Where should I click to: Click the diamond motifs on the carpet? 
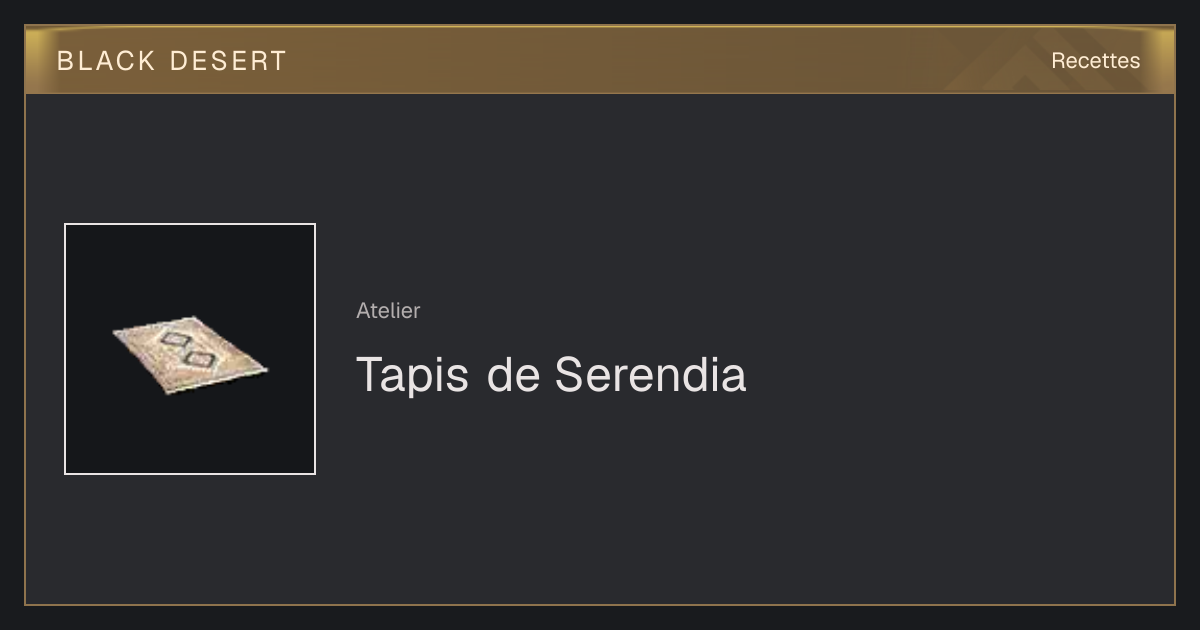[187, 348]
